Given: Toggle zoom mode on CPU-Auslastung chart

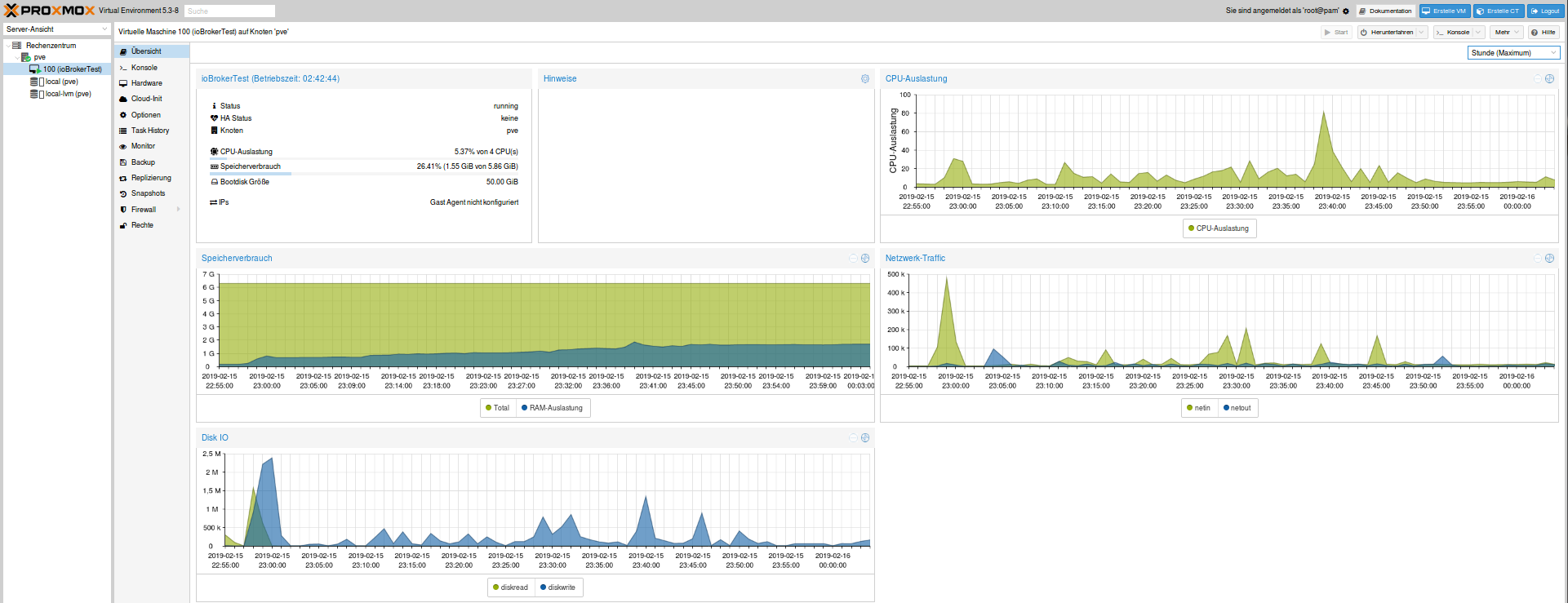Looking at the screenshot, I should (x=1549, y=79).
